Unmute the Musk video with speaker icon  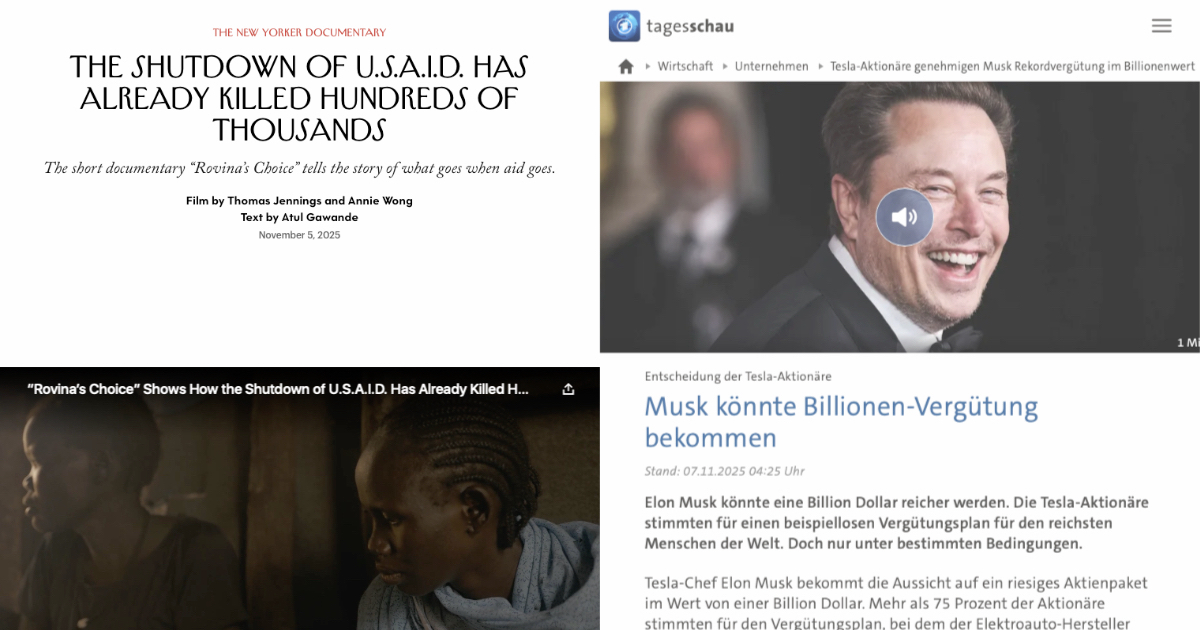[x=904, y=217]
